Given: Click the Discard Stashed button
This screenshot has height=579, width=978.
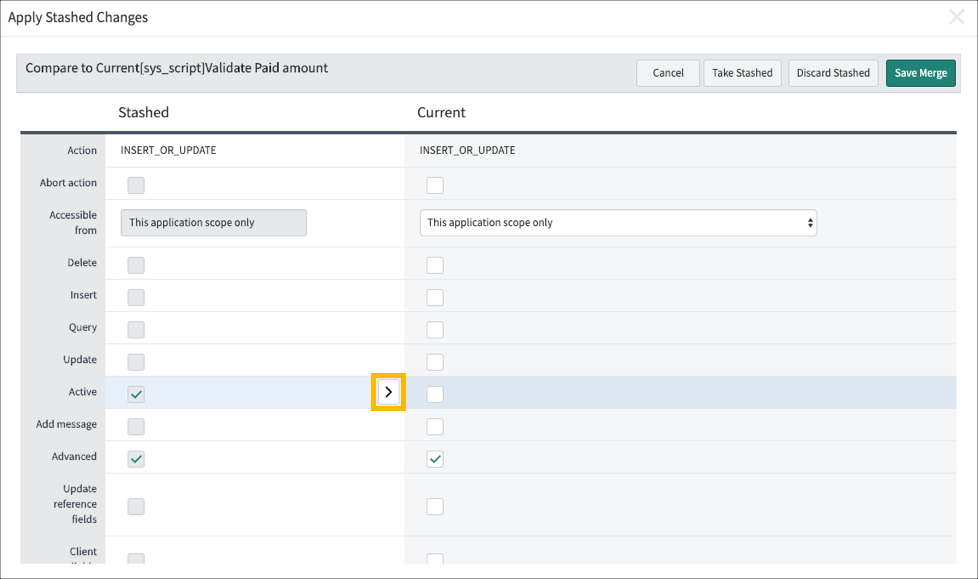Looking at the screenshot, I should 832,72.
